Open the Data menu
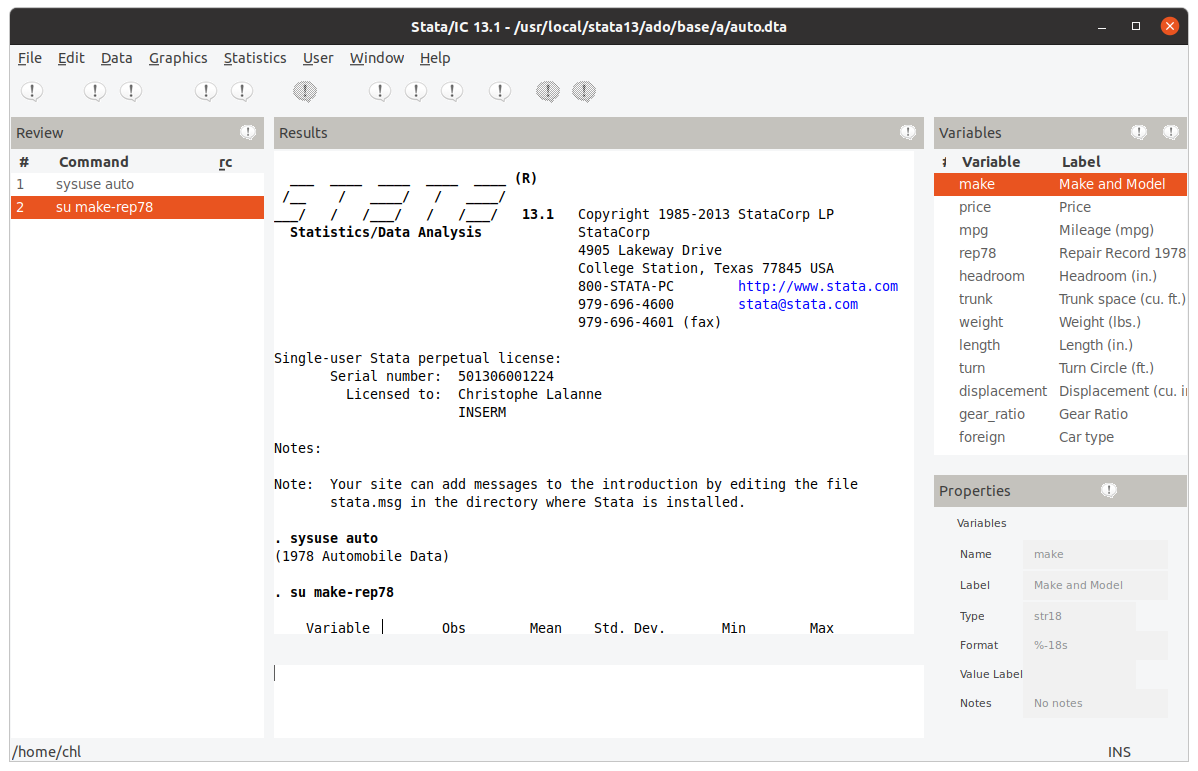The width and height of the screenshot is (1198, 771). [x=116, y=58]
